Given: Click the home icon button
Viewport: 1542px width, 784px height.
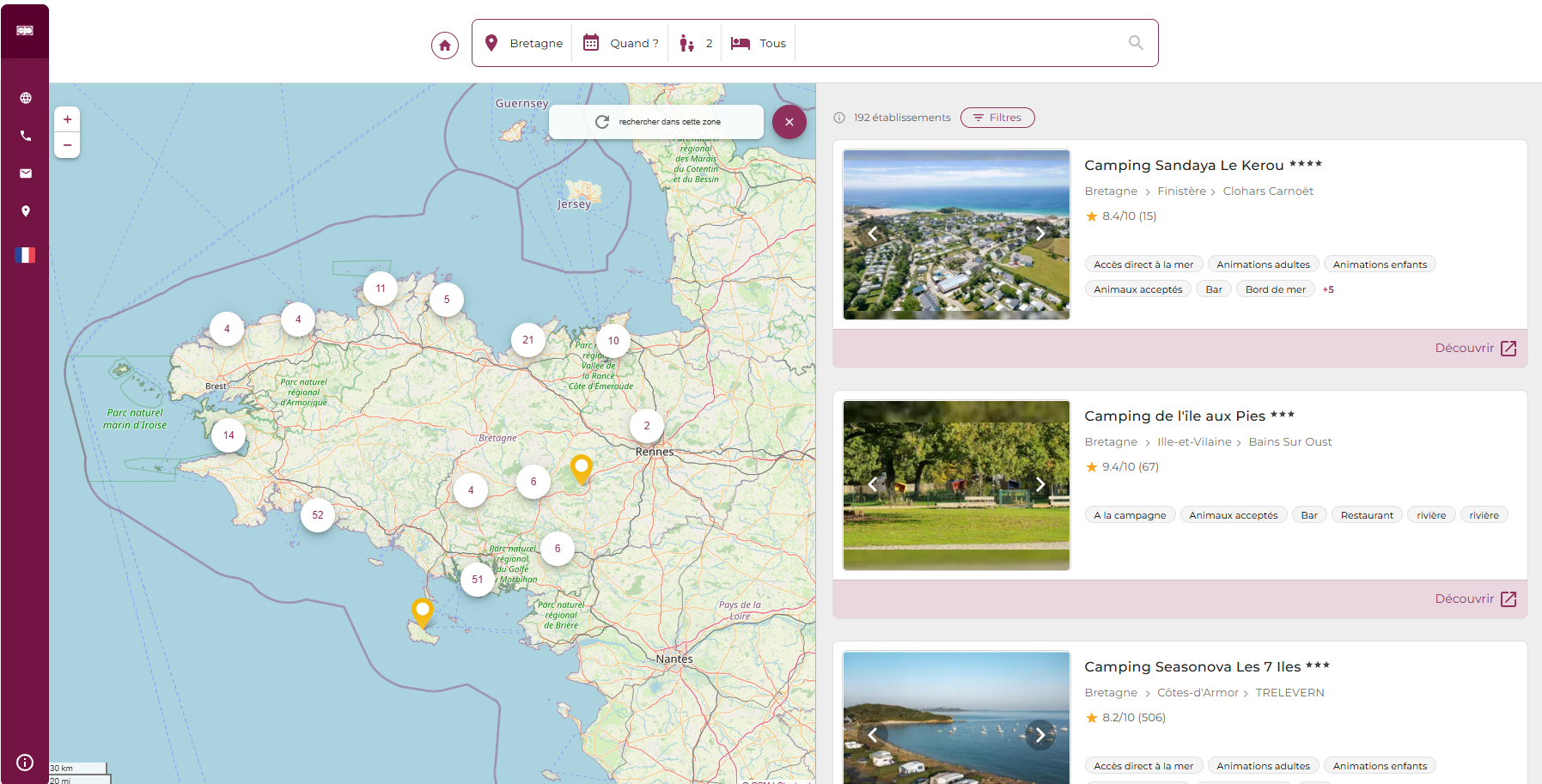Looking at the screenshot, I should [445, 46].
